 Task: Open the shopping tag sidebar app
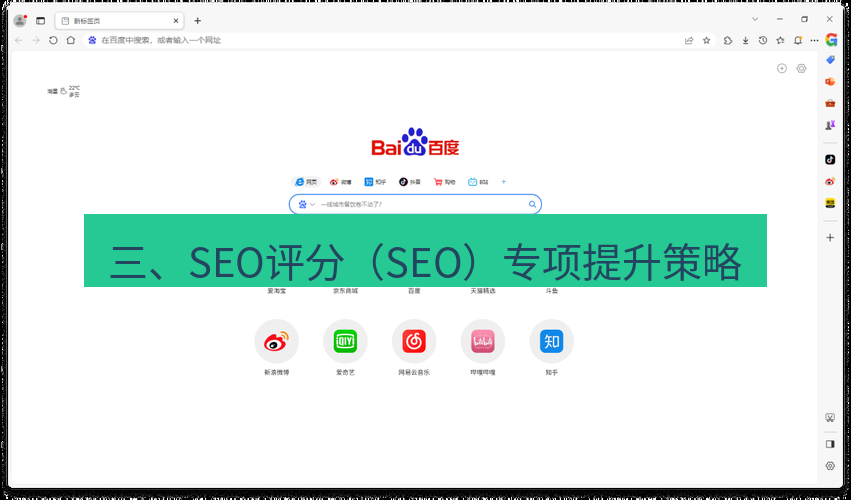[830, 60]
